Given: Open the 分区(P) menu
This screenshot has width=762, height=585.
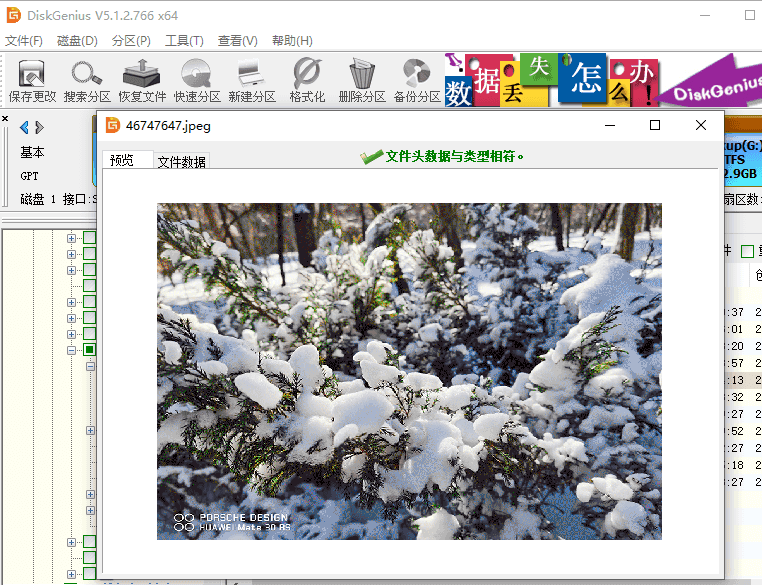Looking at the screenshot, I should point(131,41).
